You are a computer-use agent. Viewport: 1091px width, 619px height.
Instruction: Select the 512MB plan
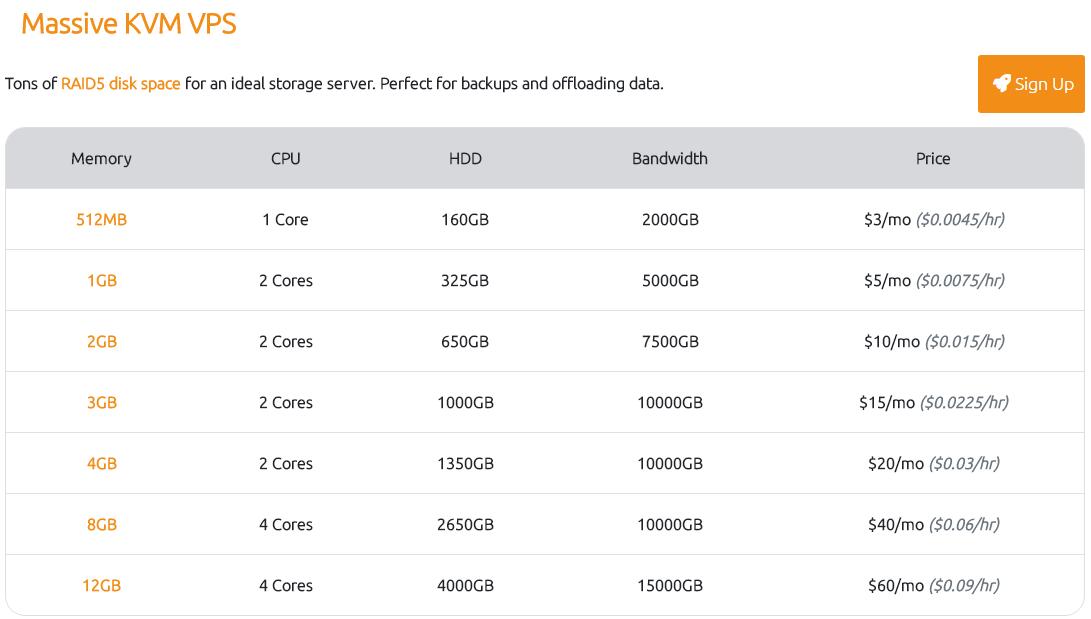101,220
